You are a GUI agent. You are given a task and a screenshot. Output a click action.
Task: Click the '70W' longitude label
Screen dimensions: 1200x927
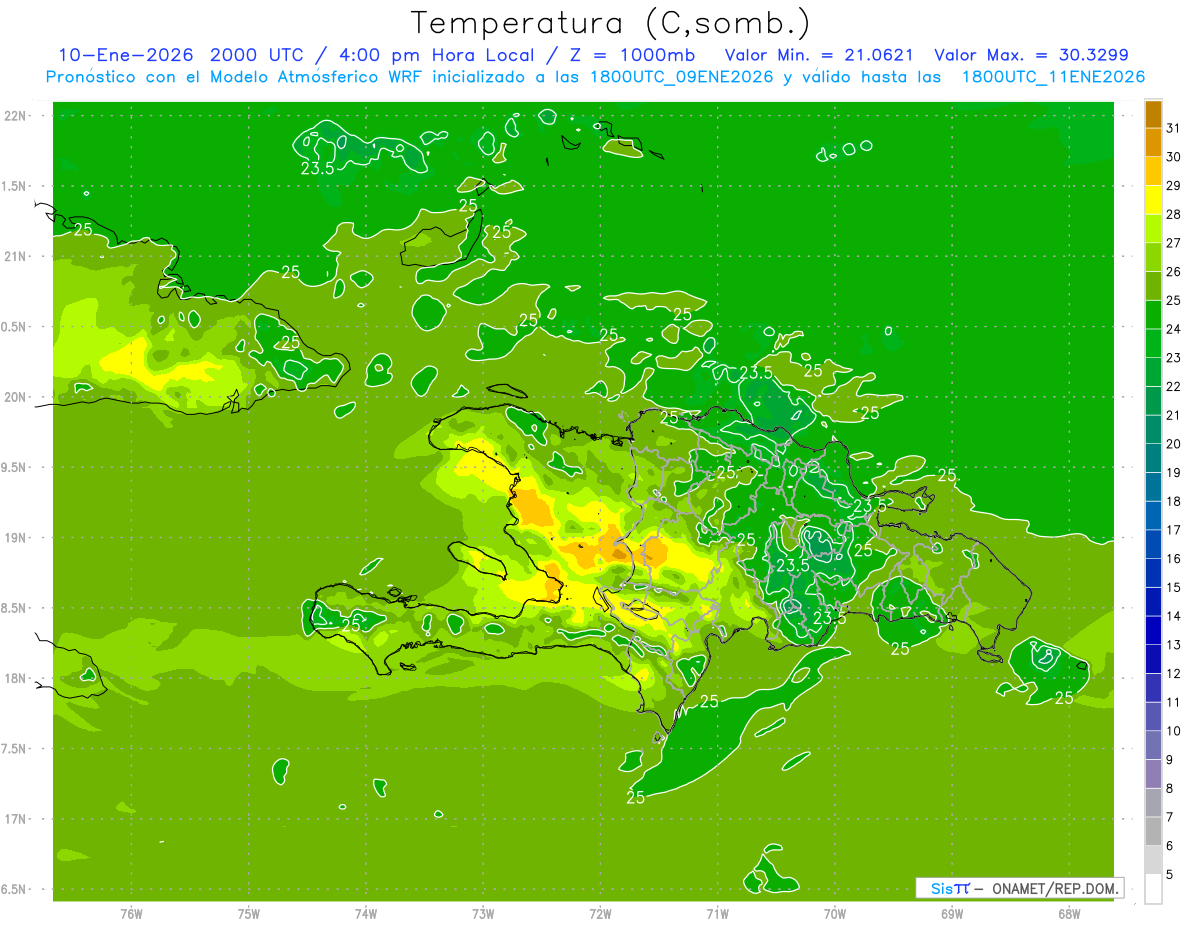tap(835, 914)
